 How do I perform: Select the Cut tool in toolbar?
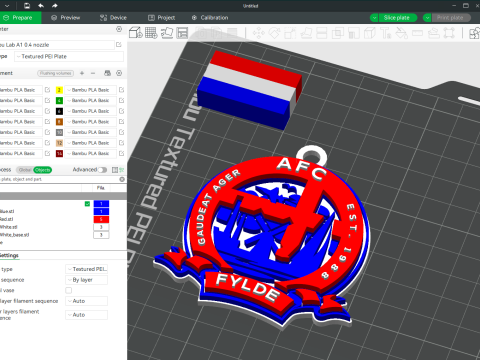[x=322, y=33]
